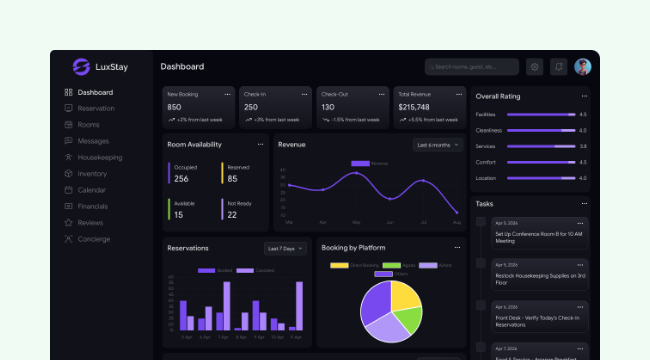
Task: Open Calendar in the sidebar
Action: coord(92,190)
